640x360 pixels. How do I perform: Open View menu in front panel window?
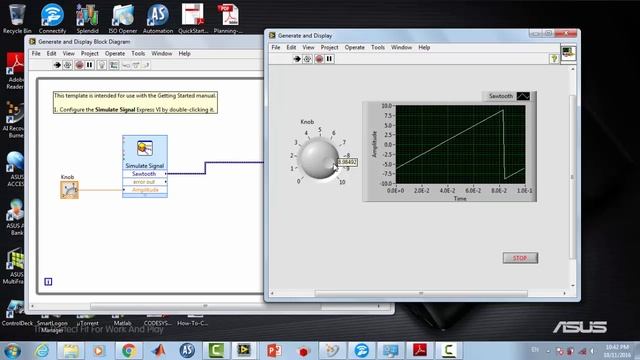(308, 47)
